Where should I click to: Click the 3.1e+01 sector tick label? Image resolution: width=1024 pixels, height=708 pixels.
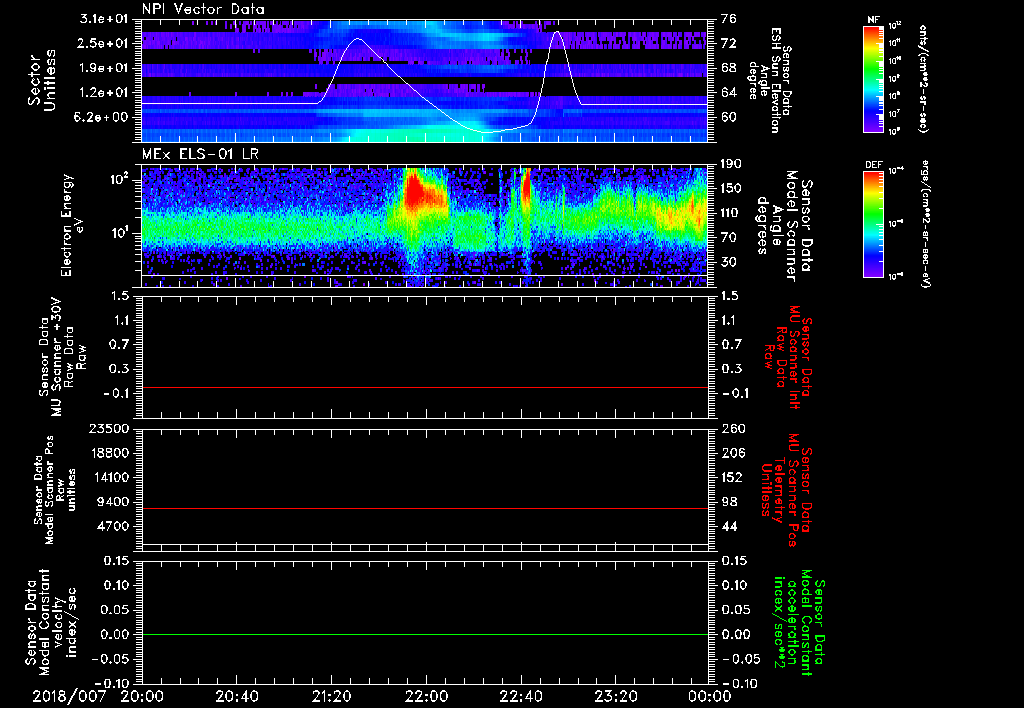[x=104, y=19]
